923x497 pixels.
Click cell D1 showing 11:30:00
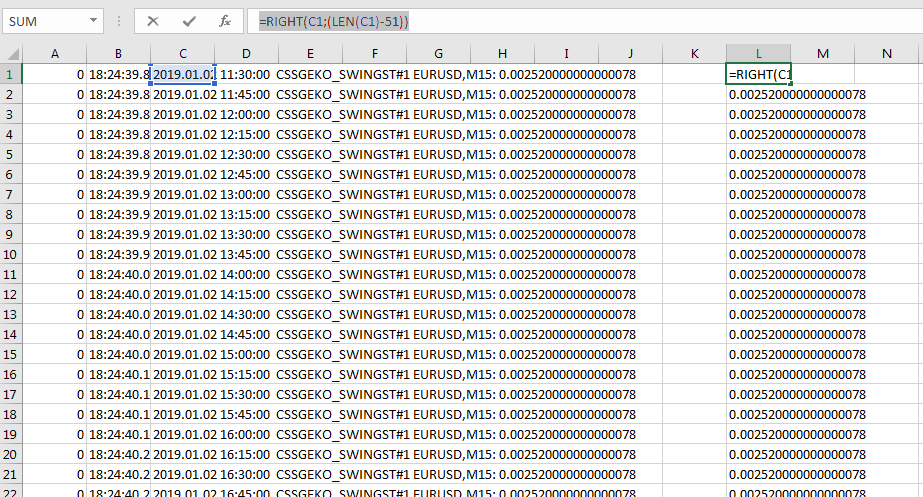(246, 74)
